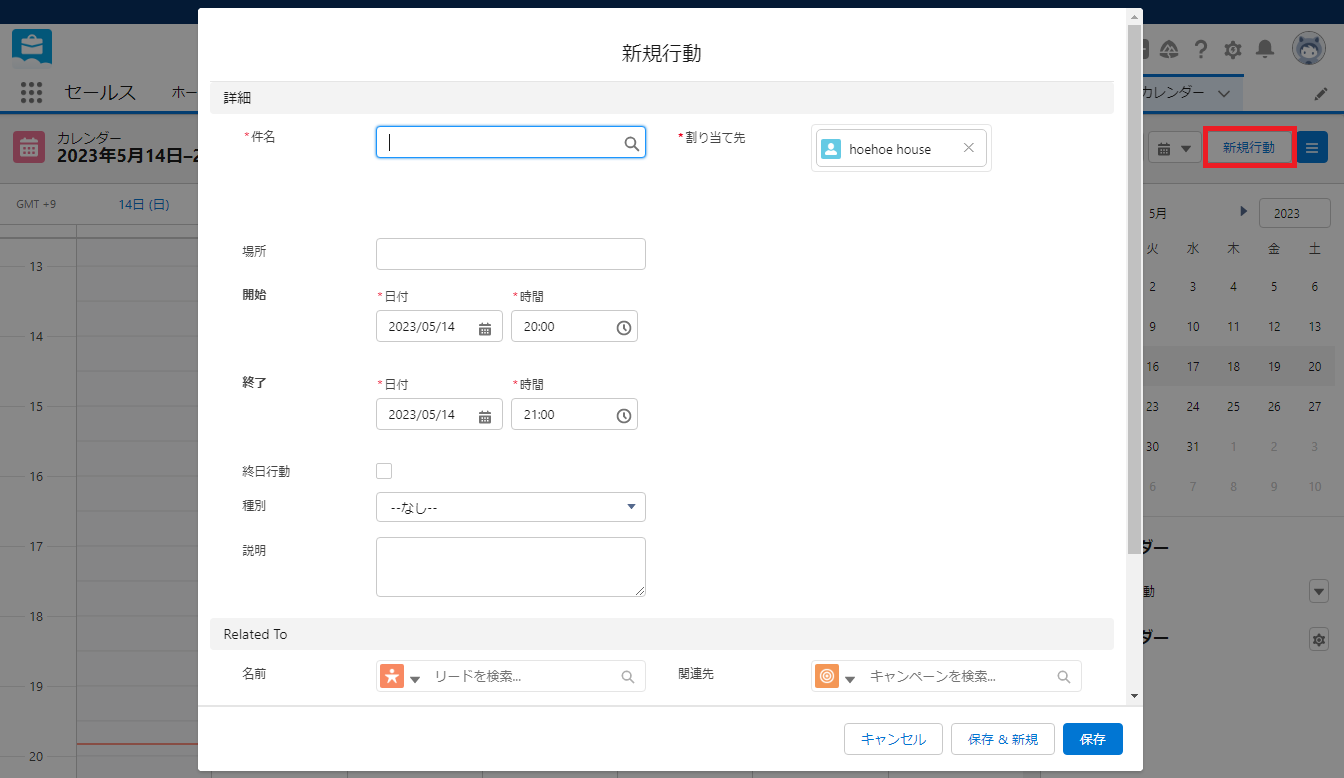Viewport: 1344px width, 778px height.
Task: Enable the 終日行動 checkbox
Action: [384, 471]
